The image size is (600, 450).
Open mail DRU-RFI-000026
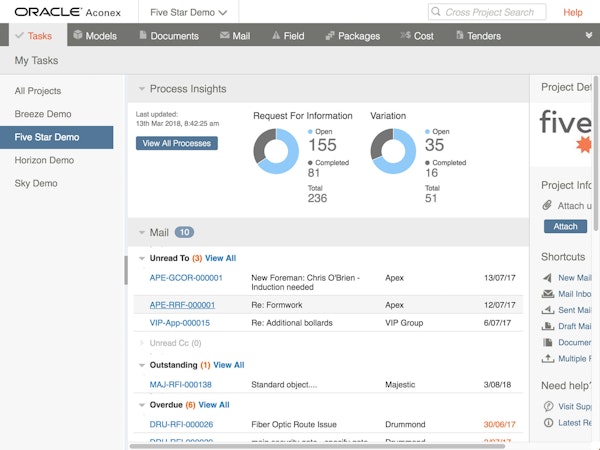click(x=181, y=424)
